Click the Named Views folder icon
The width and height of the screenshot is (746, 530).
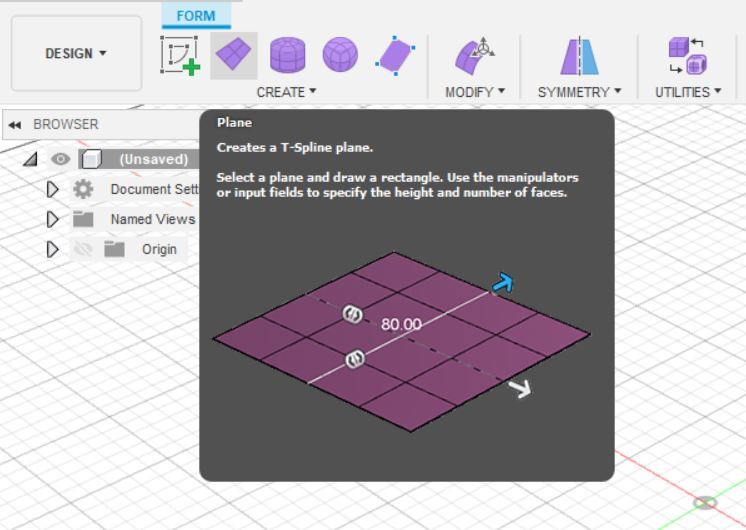(83, 219)
